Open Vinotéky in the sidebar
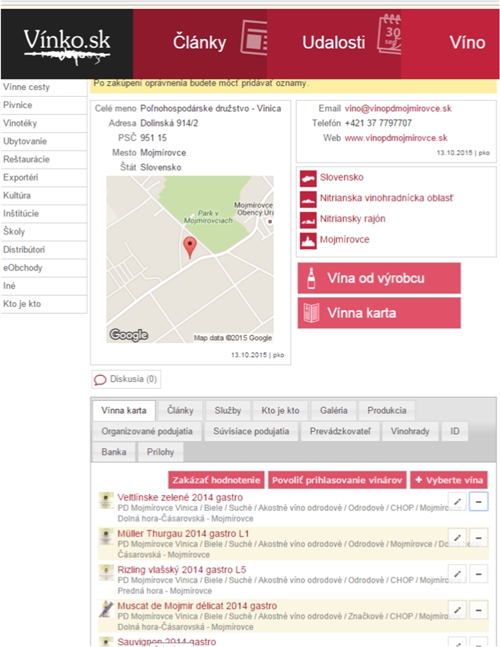 [x=44, y=123]
